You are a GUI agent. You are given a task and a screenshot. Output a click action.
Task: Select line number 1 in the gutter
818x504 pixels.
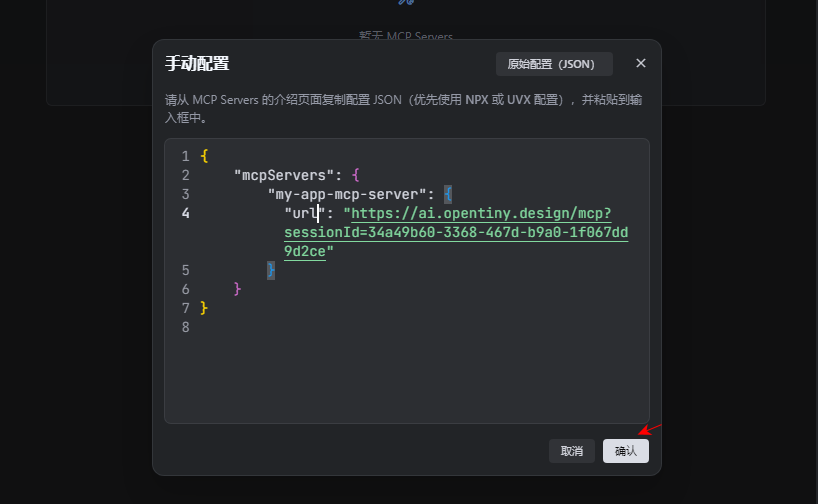[185, 156]
